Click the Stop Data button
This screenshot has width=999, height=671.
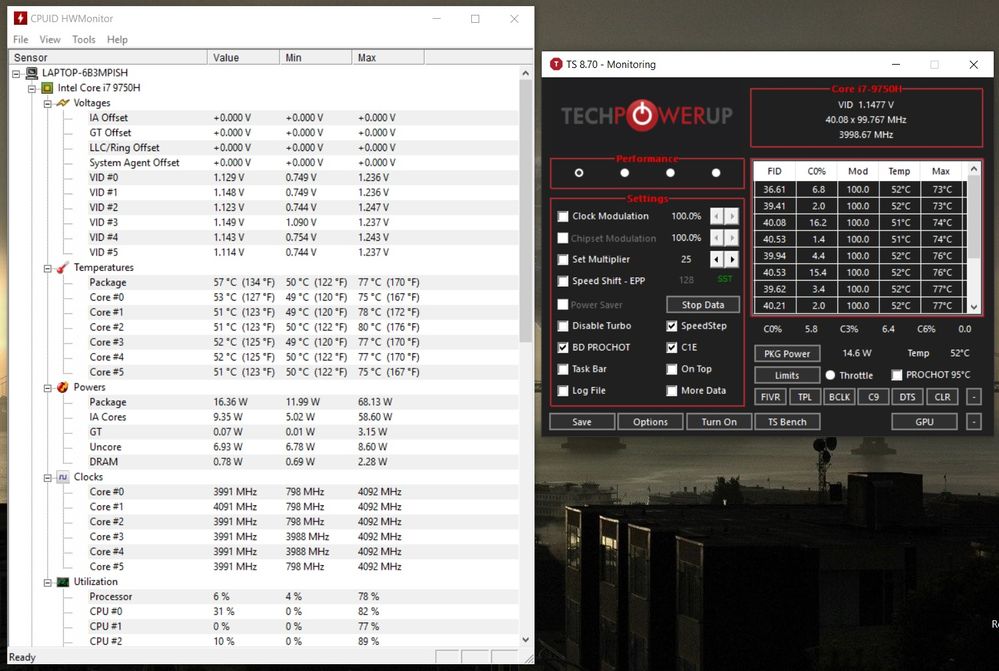[x=703, y=305]
